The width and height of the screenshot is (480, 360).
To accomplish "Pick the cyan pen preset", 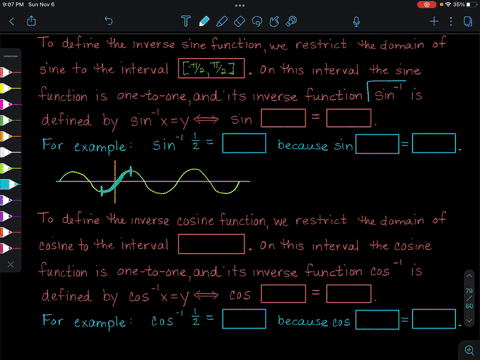I will click(x=10, y=184).
